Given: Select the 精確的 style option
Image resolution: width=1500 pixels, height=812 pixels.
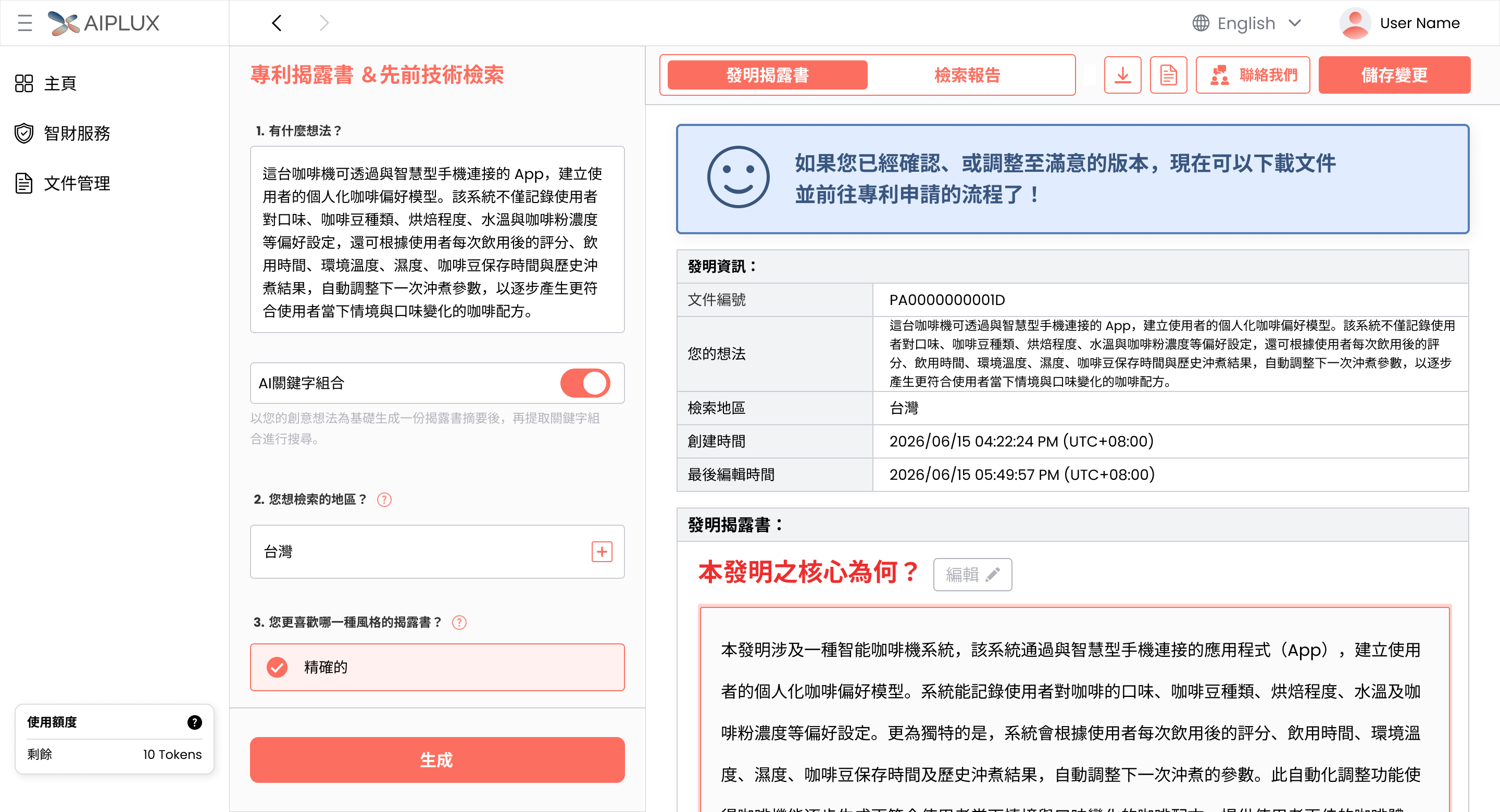Looking at the screenshot, I should (438, 667).
